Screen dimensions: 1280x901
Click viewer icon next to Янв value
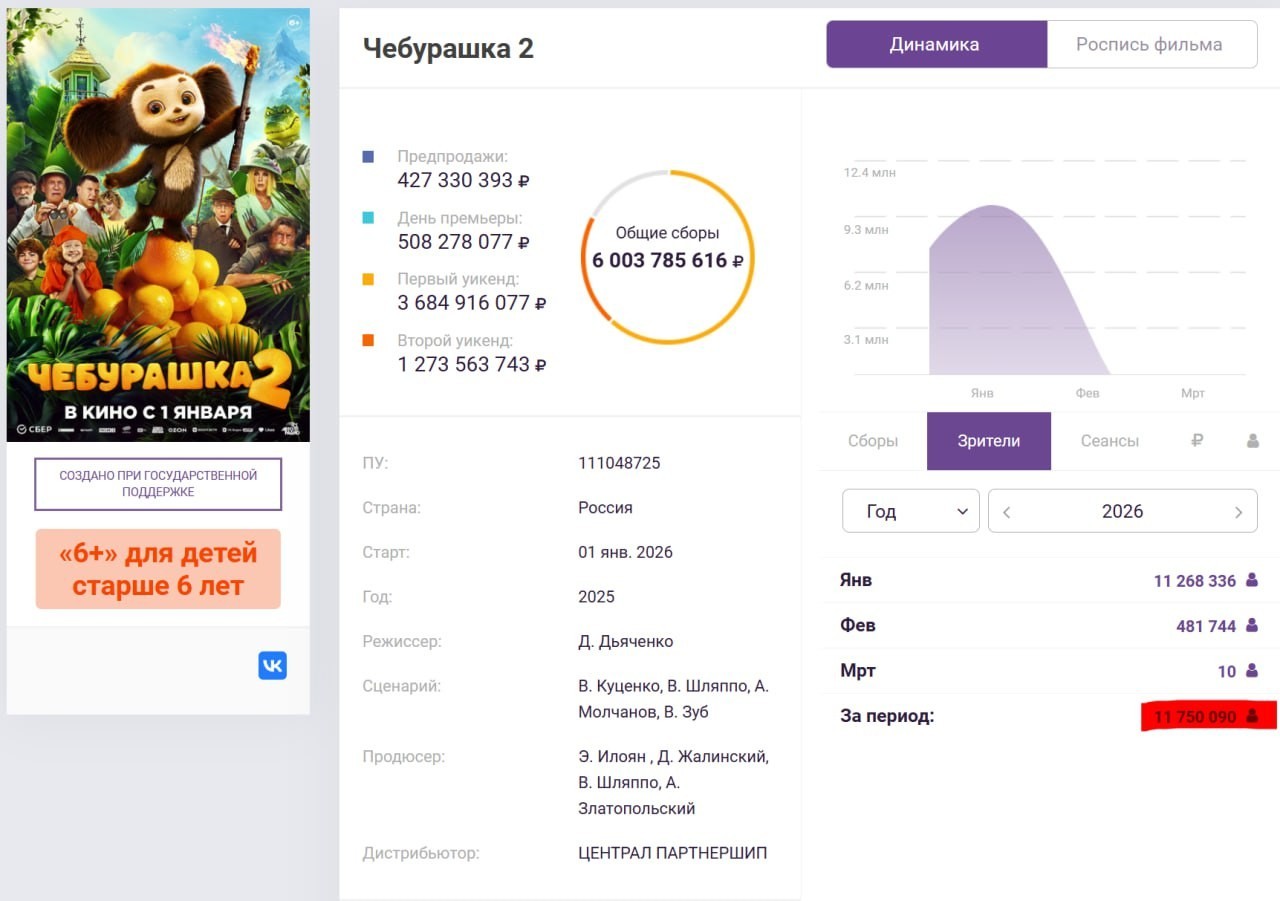(x=1252, y=580)
